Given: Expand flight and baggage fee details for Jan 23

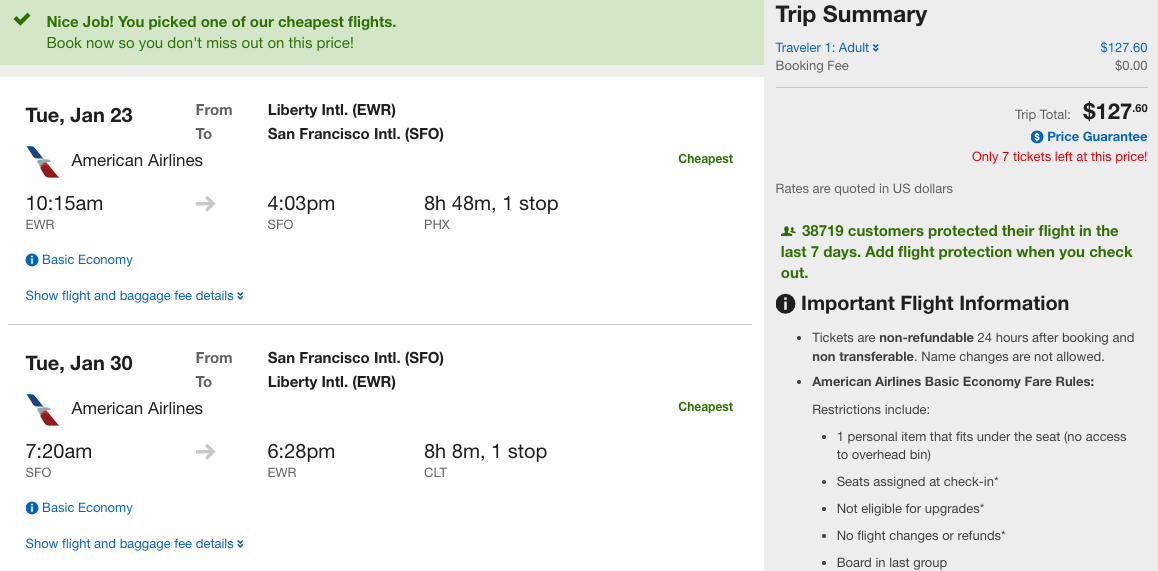Looking at the screenshot, I should pos(134,296).
